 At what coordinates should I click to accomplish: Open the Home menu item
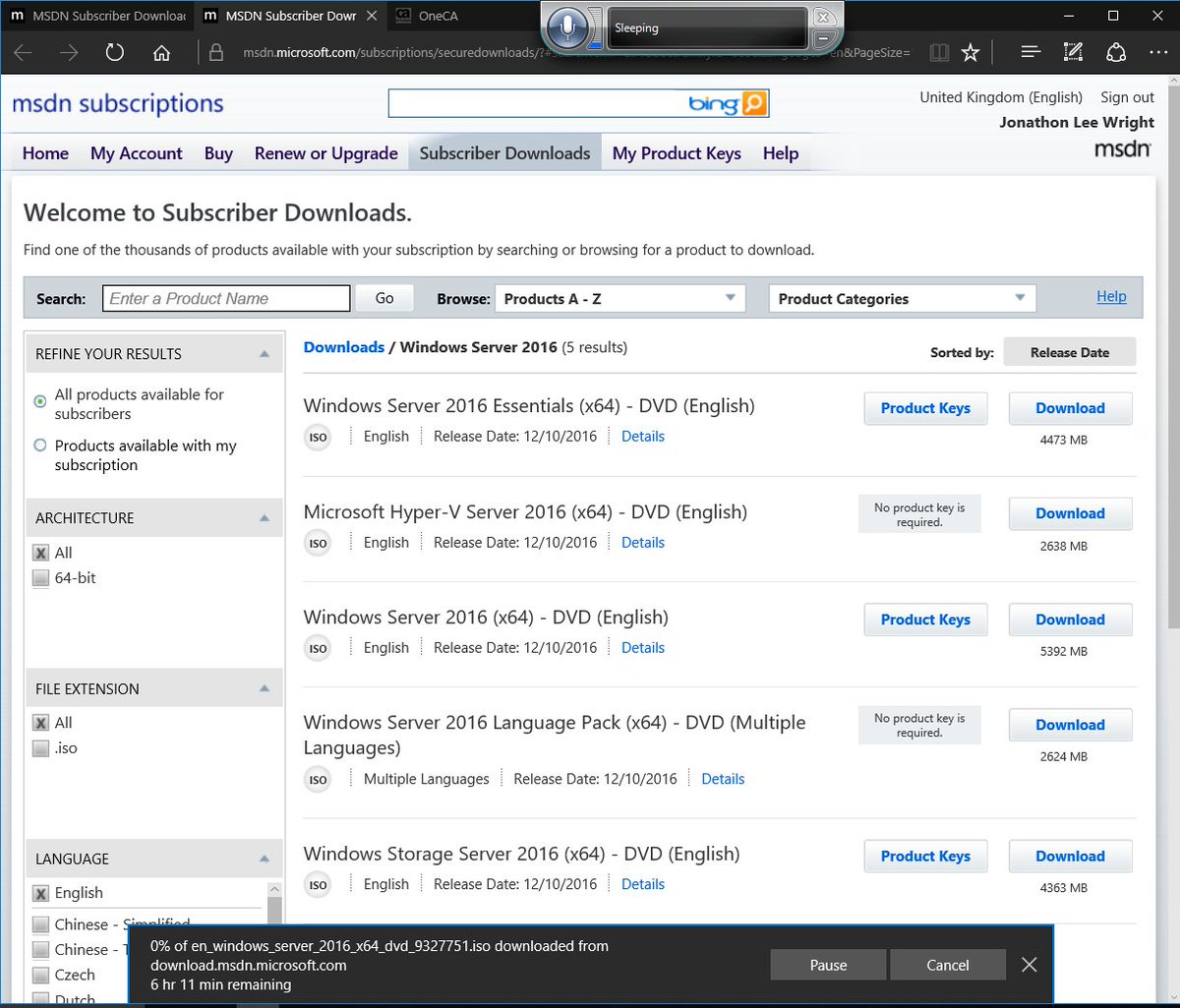[x=45, y=153]
